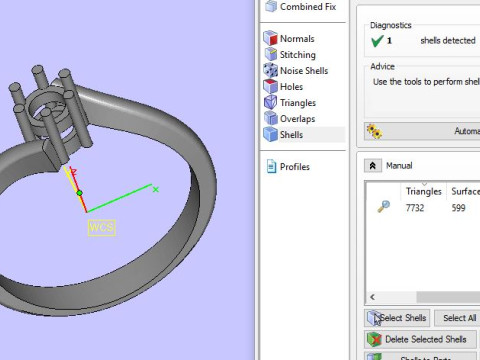Viewport: 480px width, 360px height.
Task: Click the Select All button
Action: (457, 318)
